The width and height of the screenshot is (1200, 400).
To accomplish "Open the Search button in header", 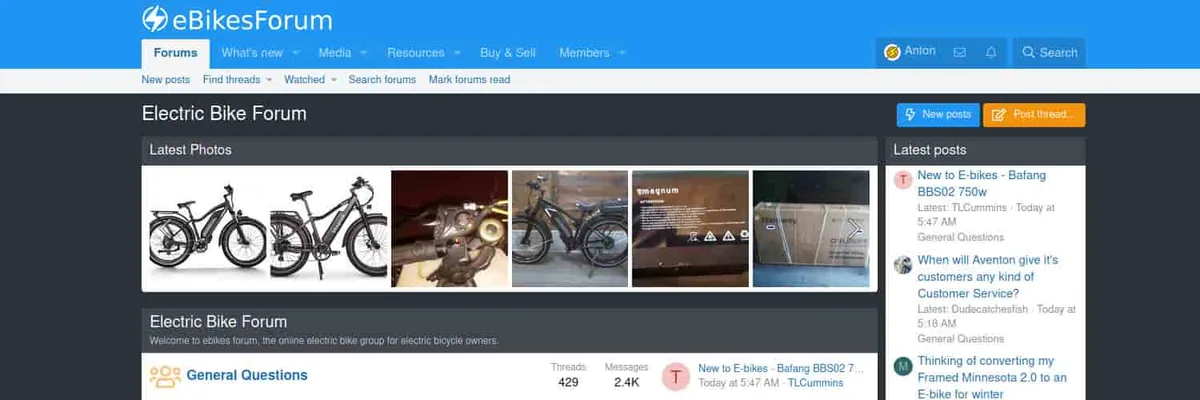I will pos(1049,52).
